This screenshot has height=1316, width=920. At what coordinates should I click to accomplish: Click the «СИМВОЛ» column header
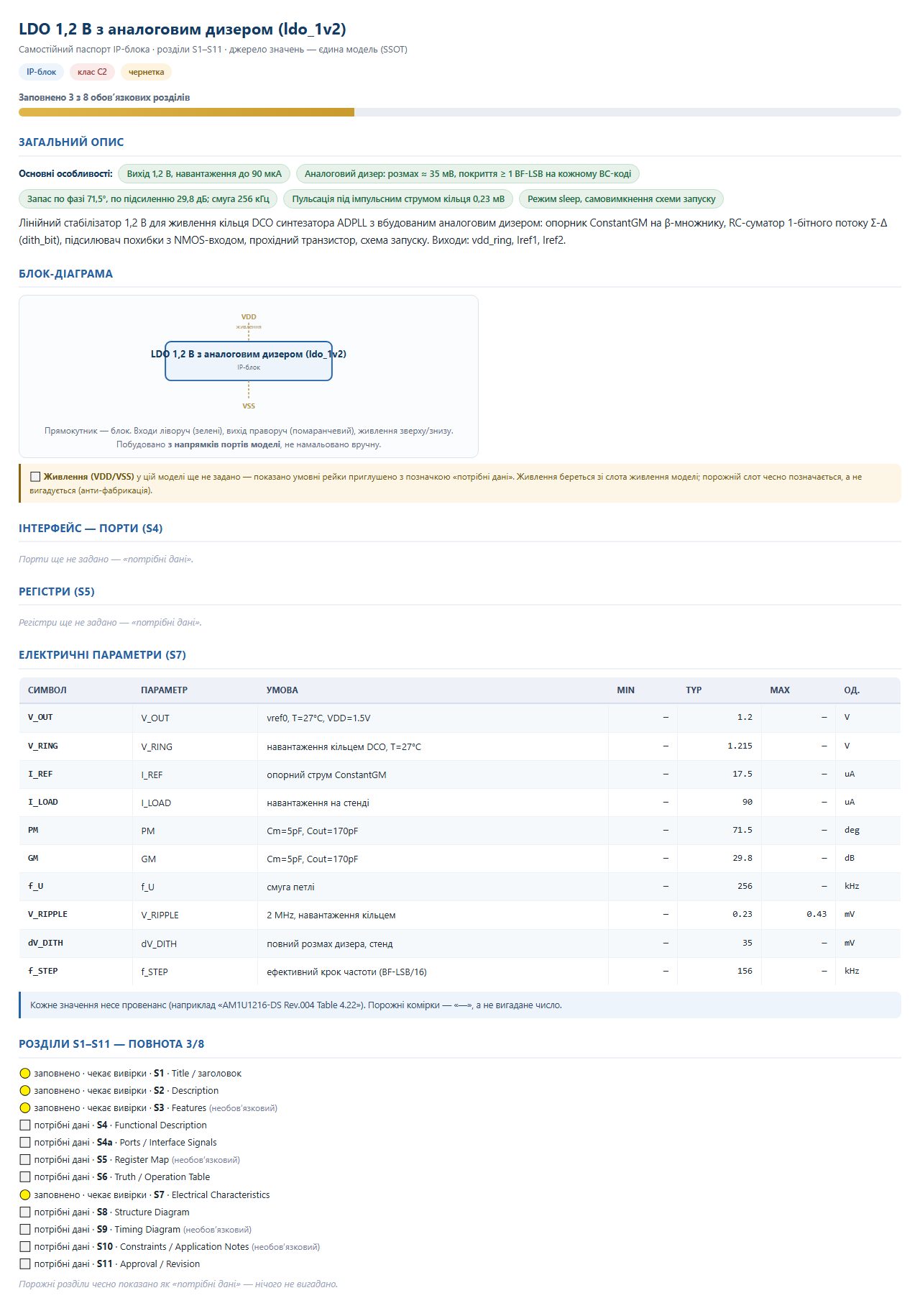coord(47,690)
